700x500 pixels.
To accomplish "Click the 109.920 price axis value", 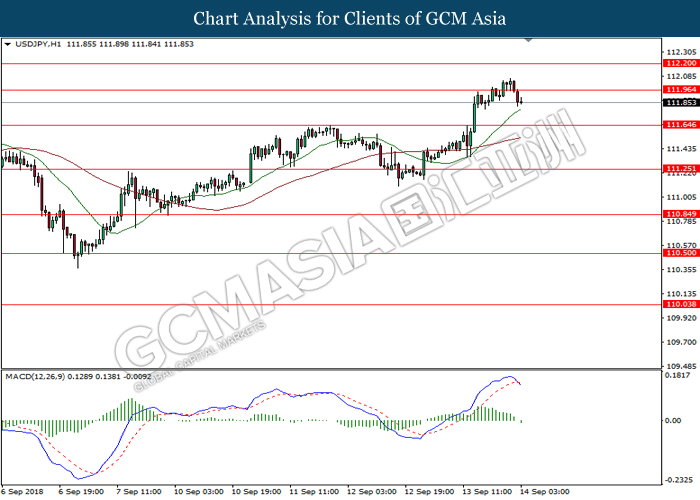I will [681, 318].
